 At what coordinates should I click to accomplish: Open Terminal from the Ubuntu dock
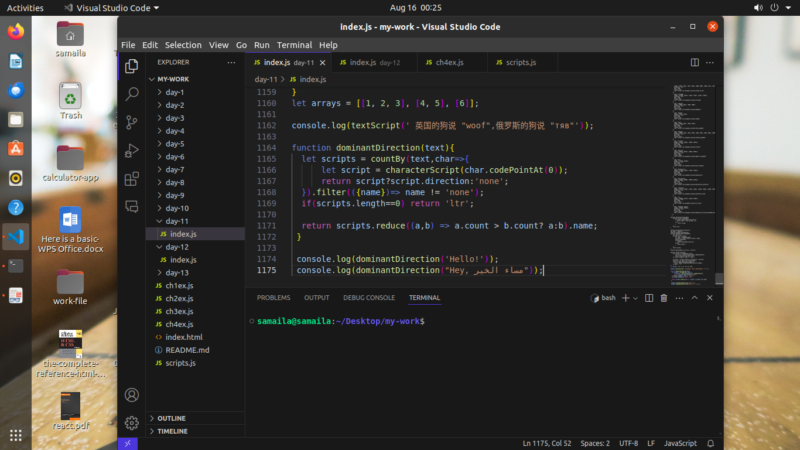pyautogui.click(x=16, y=266)
